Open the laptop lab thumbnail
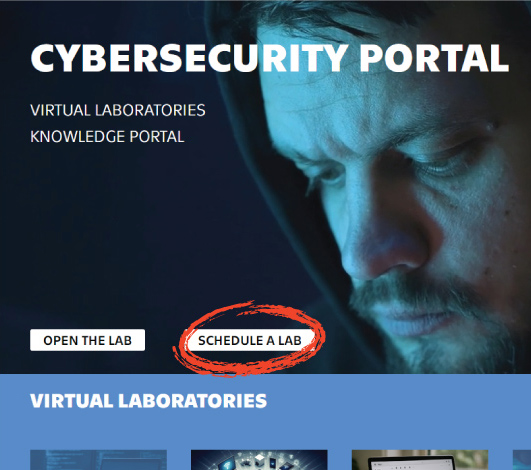The height and width of the screenshot is (470, 531). click(x=420, y=460)
